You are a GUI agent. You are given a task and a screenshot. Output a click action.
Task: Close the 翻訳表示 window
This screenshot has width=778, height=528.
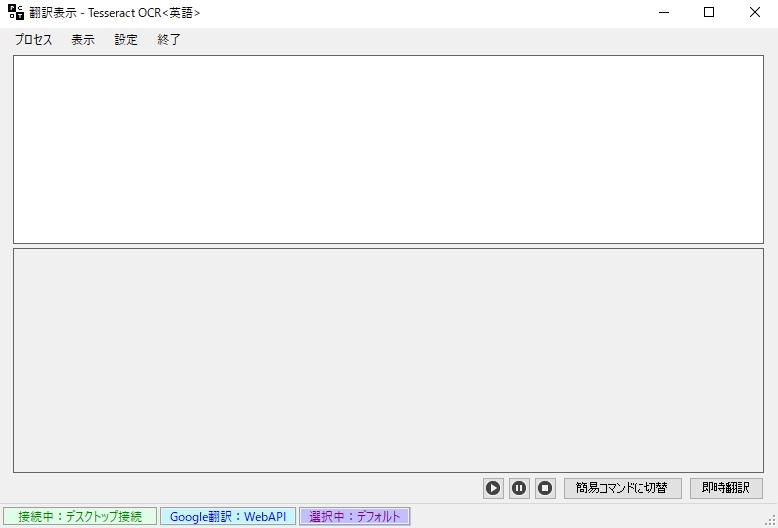tap(755, 12)
